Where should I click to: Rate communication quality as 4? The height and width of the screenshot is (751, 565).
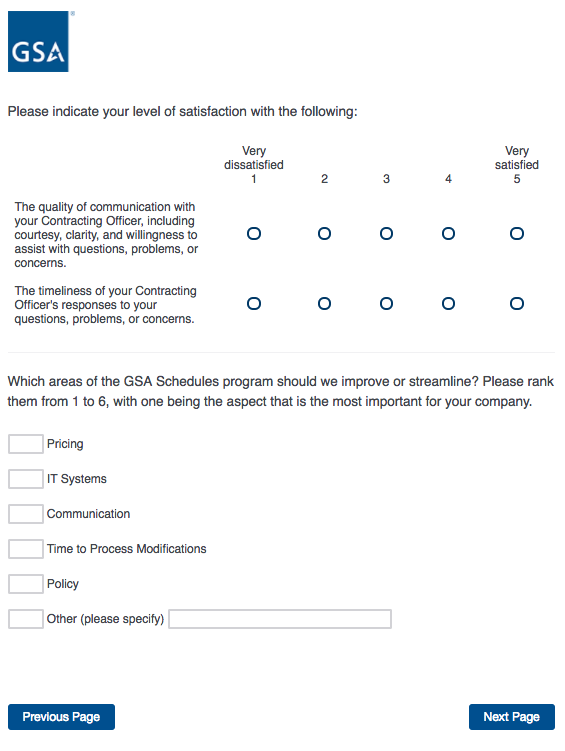coord(448,234)
